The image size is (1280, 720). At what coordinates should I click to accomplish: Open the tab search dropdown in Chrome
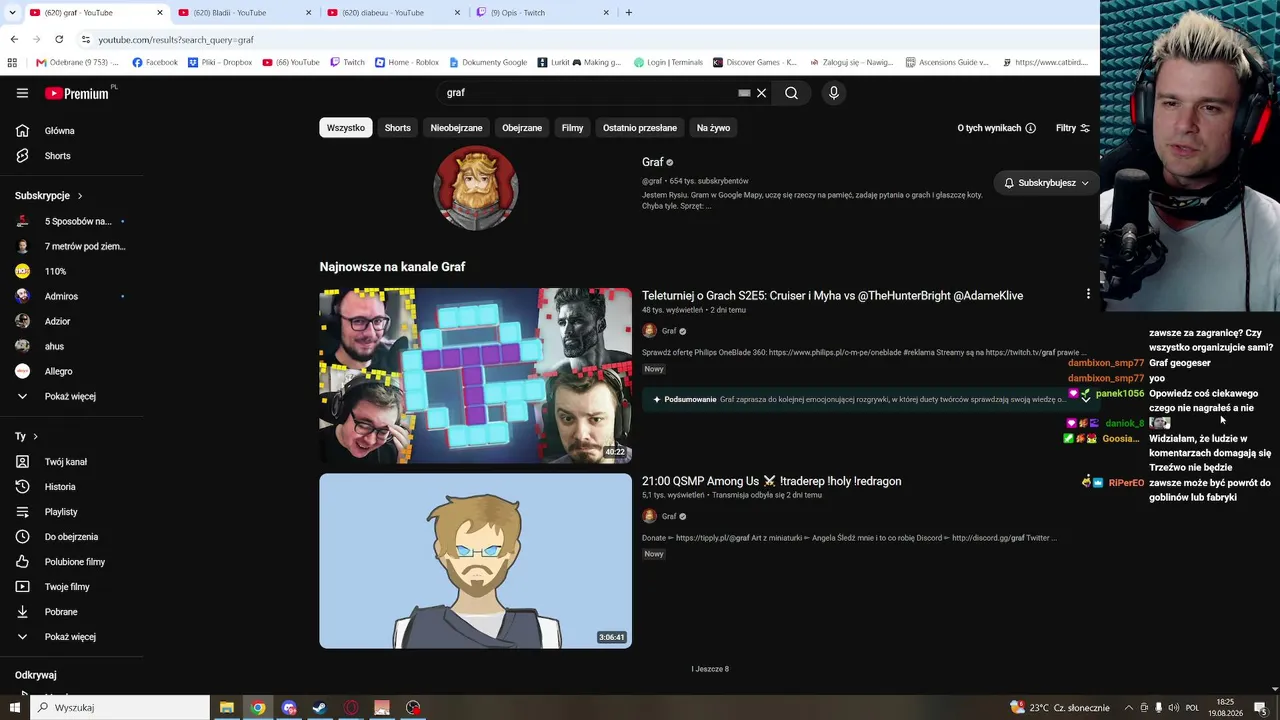tap(10, 13)
